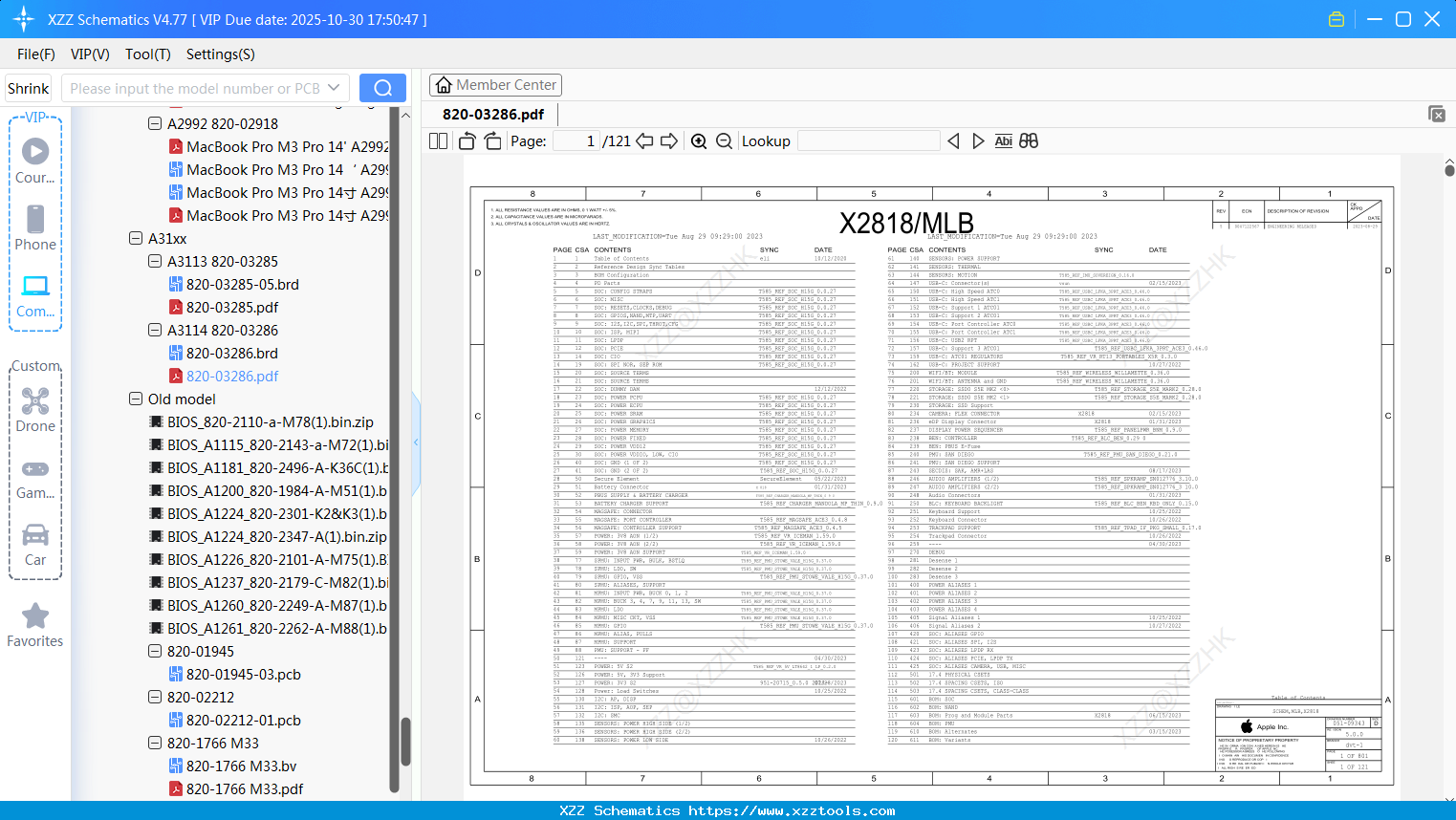Close all tabs using the top-right icon
This screenshot has width=1456, height=820.
coord(1437,114)
